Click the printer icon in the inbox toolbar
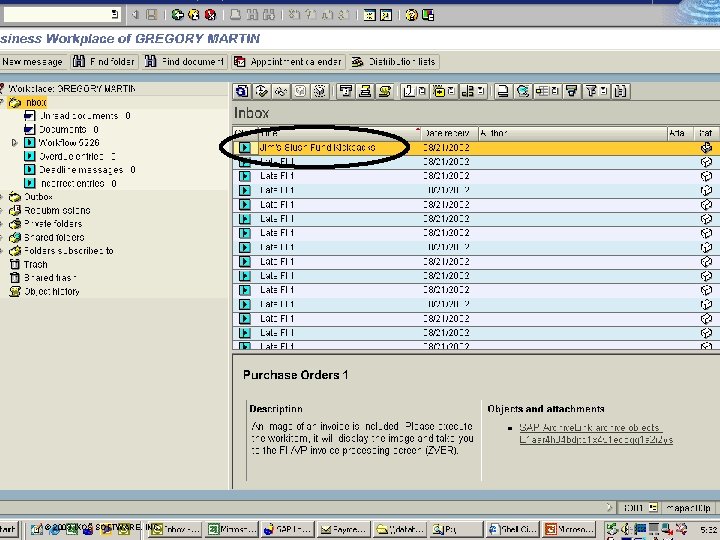 (503, 91)
